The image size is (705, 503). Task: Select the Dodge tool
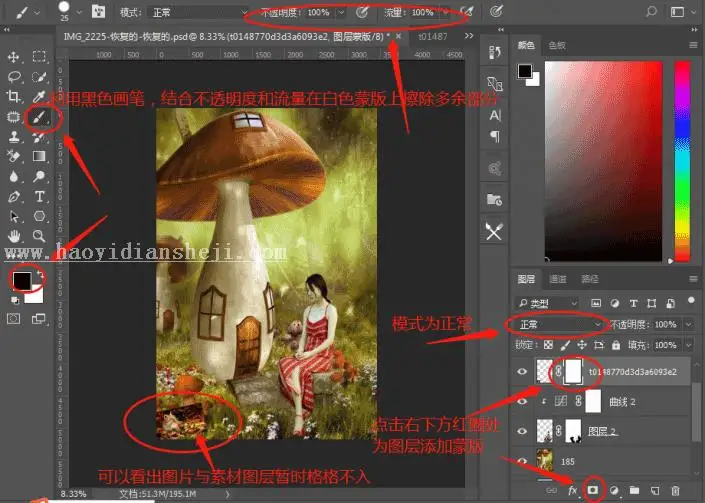click(39, 176)
